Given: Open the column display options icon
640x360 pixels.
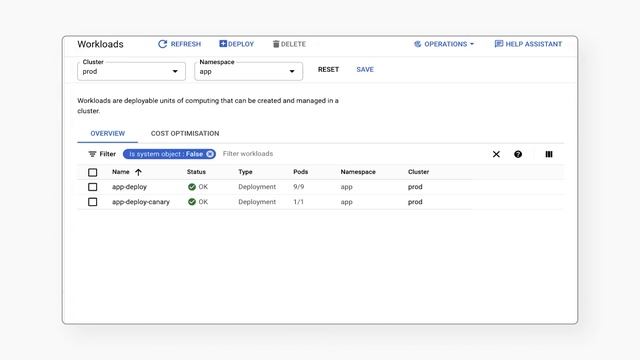Looking at the screenshot, I should pyautogui.click(x=549, y=154).
